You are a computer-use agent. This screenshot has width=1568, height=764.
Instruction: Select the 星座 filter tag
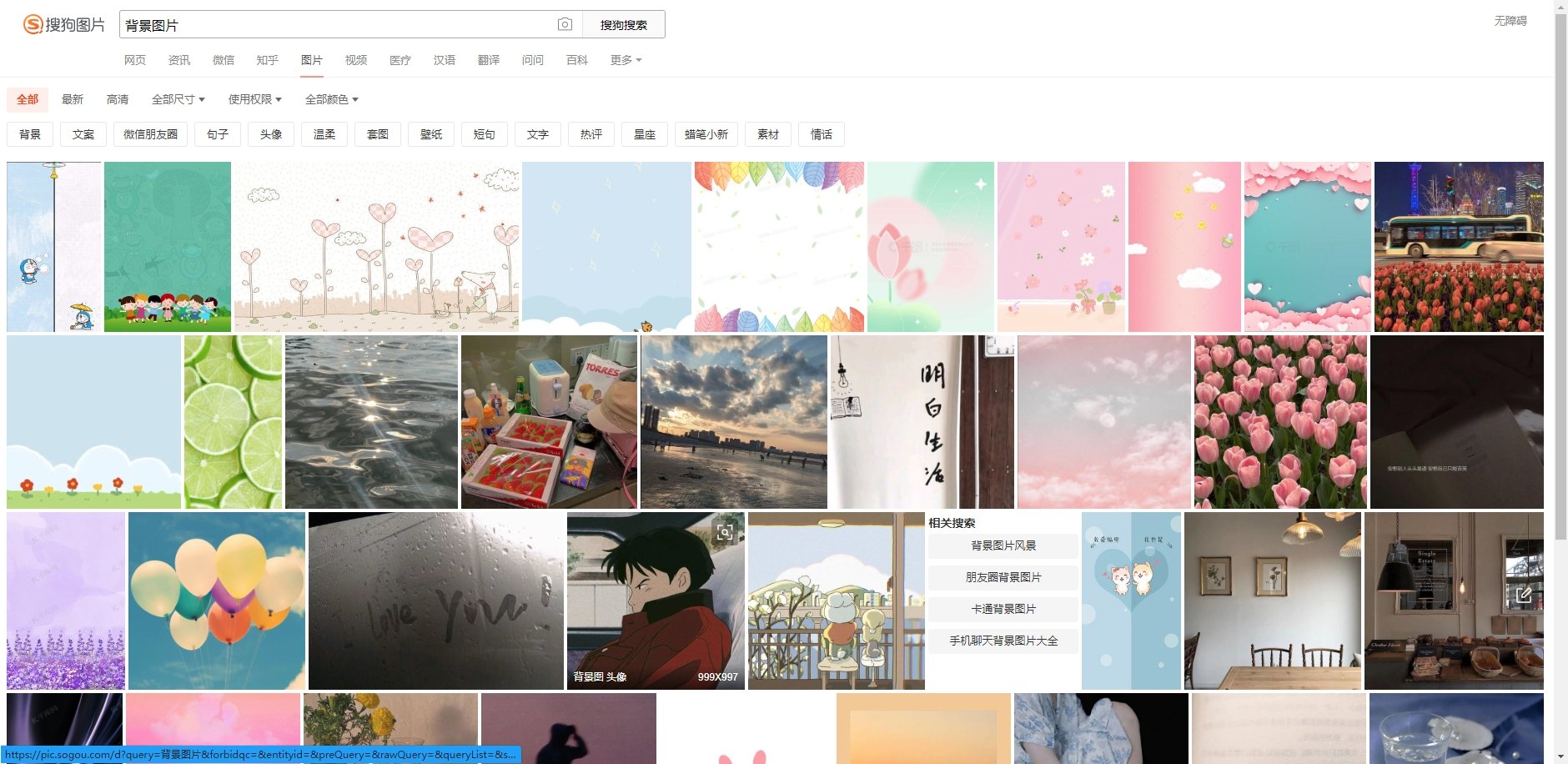pyautogui.click(x=645, y=134)
